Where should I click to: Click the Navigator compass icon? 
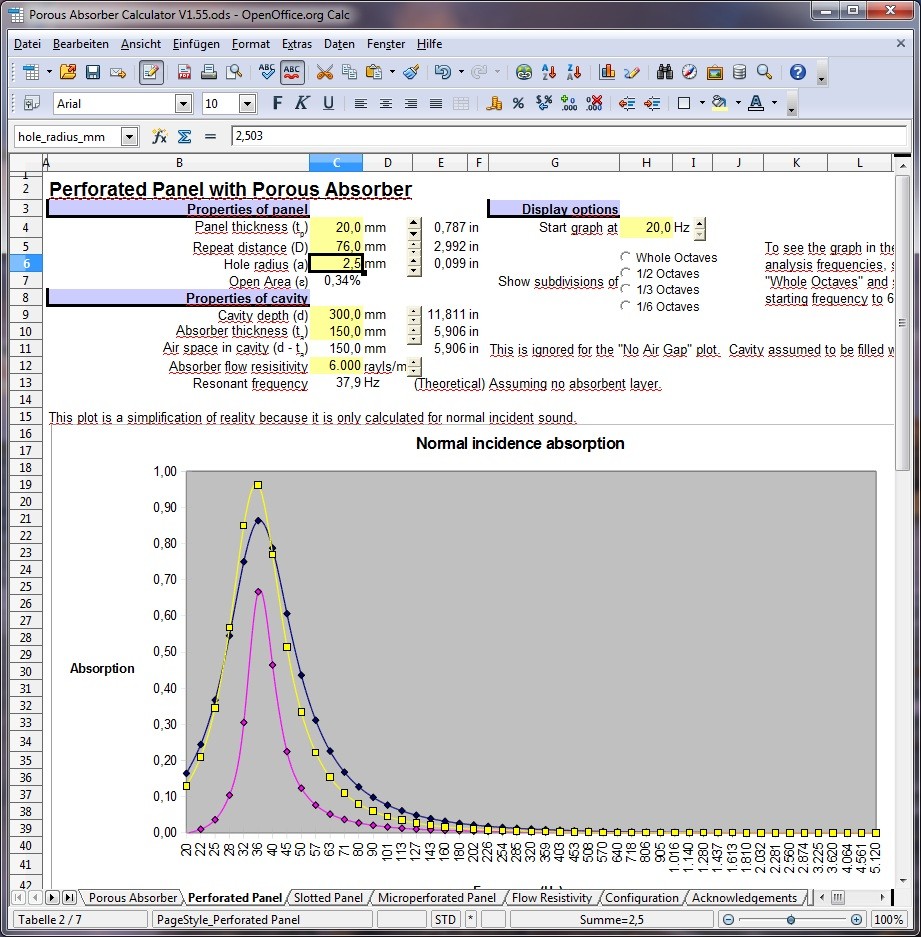689,72
